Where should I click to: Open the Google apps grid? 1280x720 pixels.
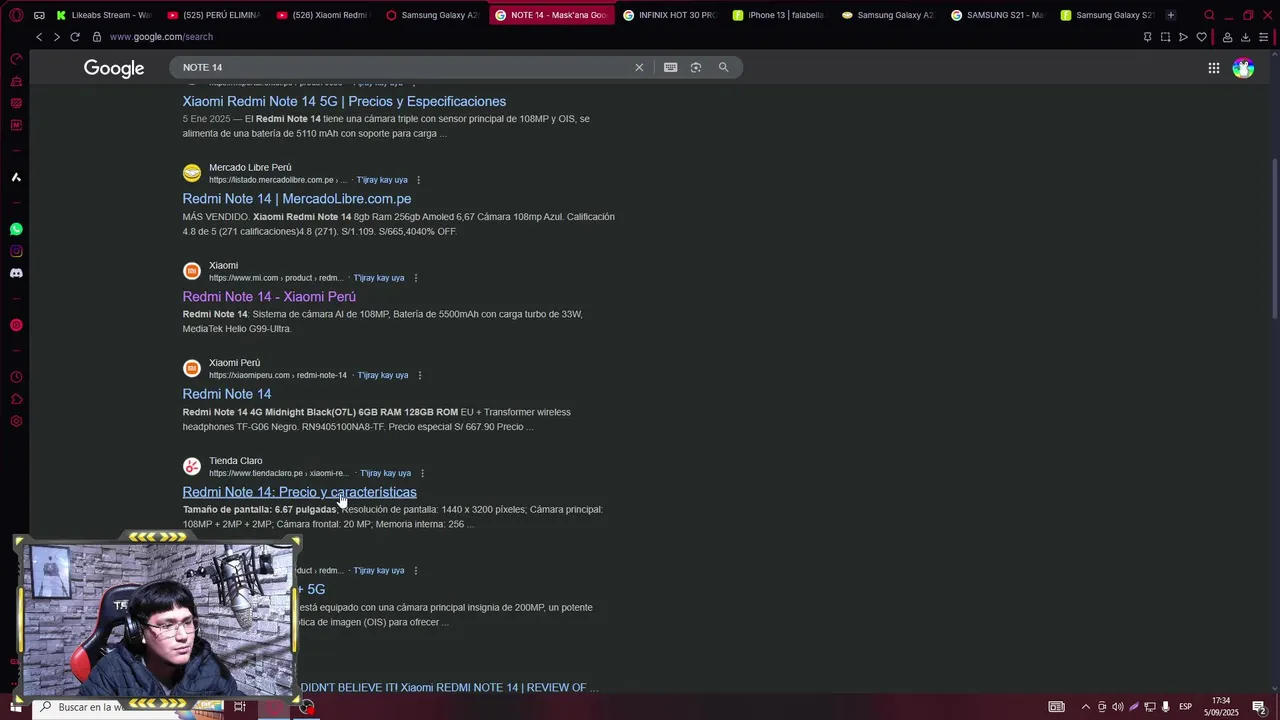1213,68
